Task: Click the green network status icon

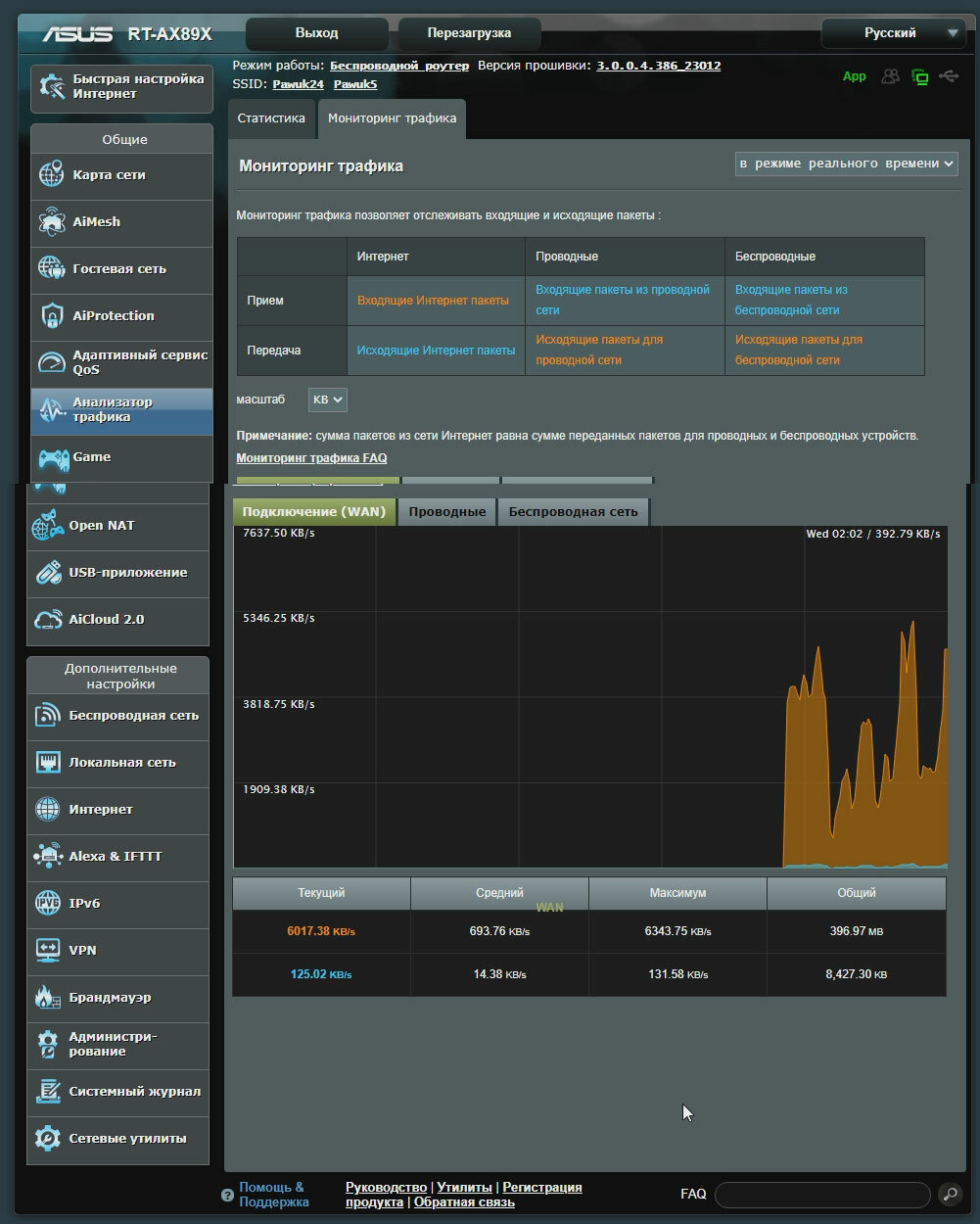Action: tap(919, 76)
